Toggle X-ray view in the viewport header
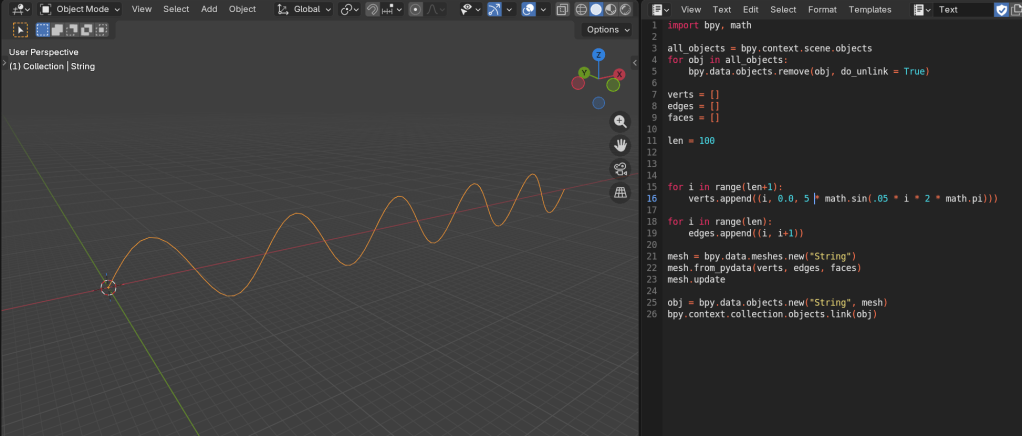Image resolution: width=1022 pixels, height=436 pixels. click(x=561, y=9)
